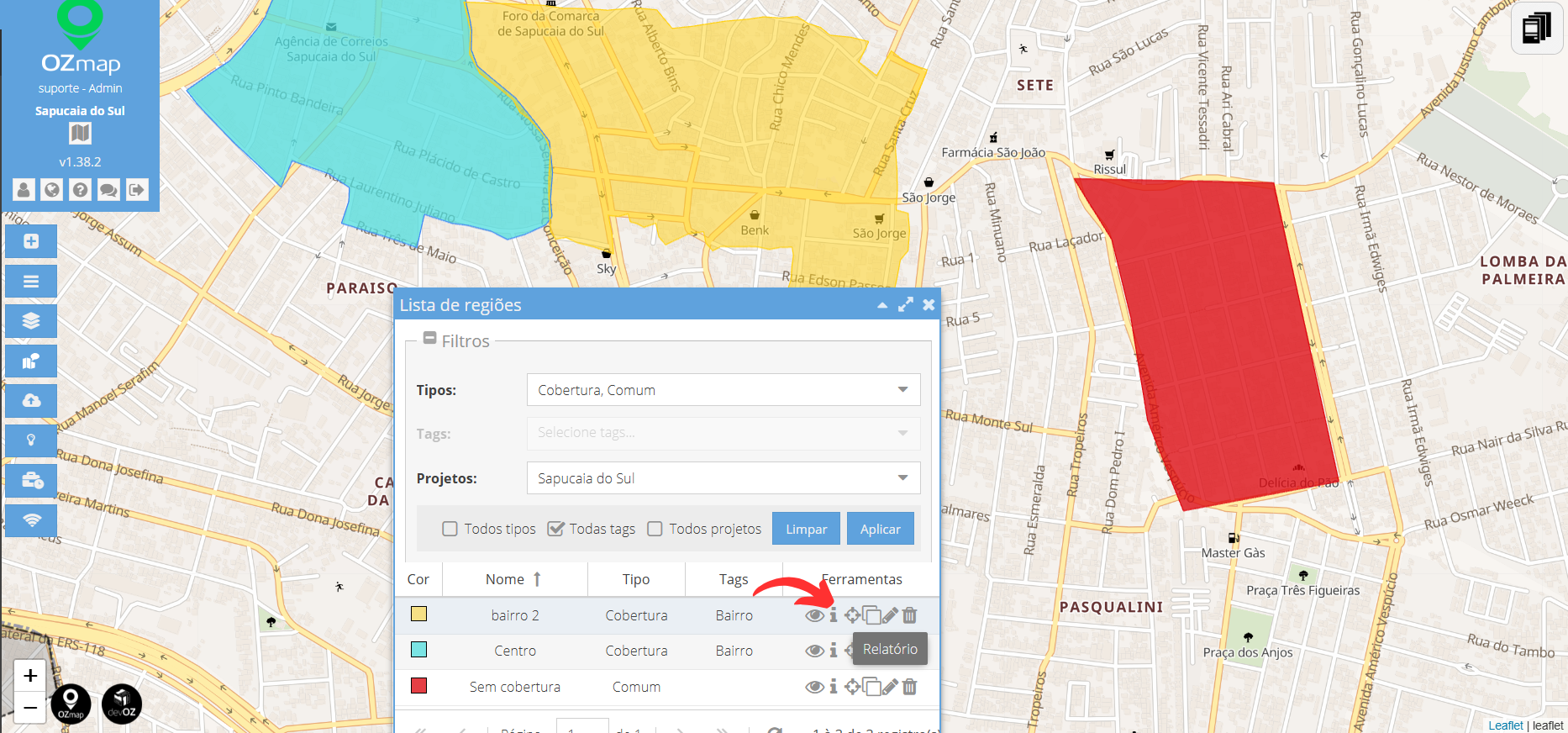This screenshot has height=733, width=1568.
Task: Open the help question mark icon
Action: 80,190
